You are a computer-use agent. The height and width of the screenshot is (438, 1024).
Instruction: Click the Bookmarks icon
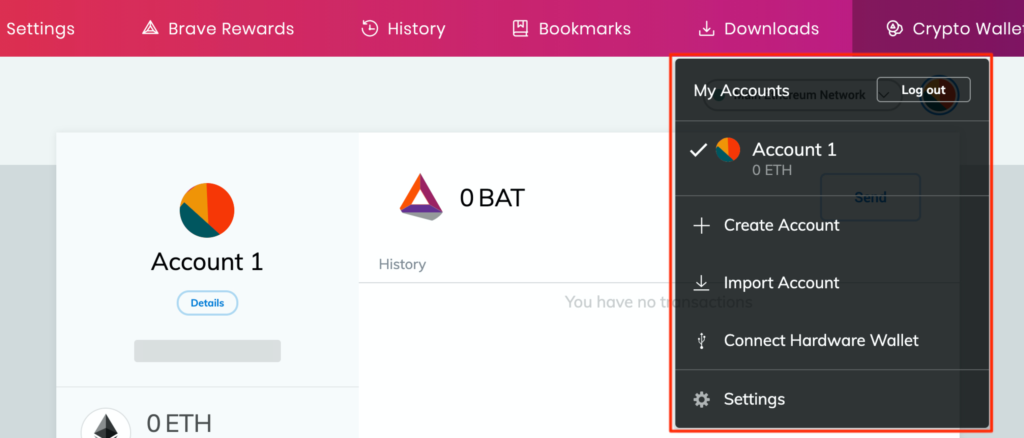[520, 29]
